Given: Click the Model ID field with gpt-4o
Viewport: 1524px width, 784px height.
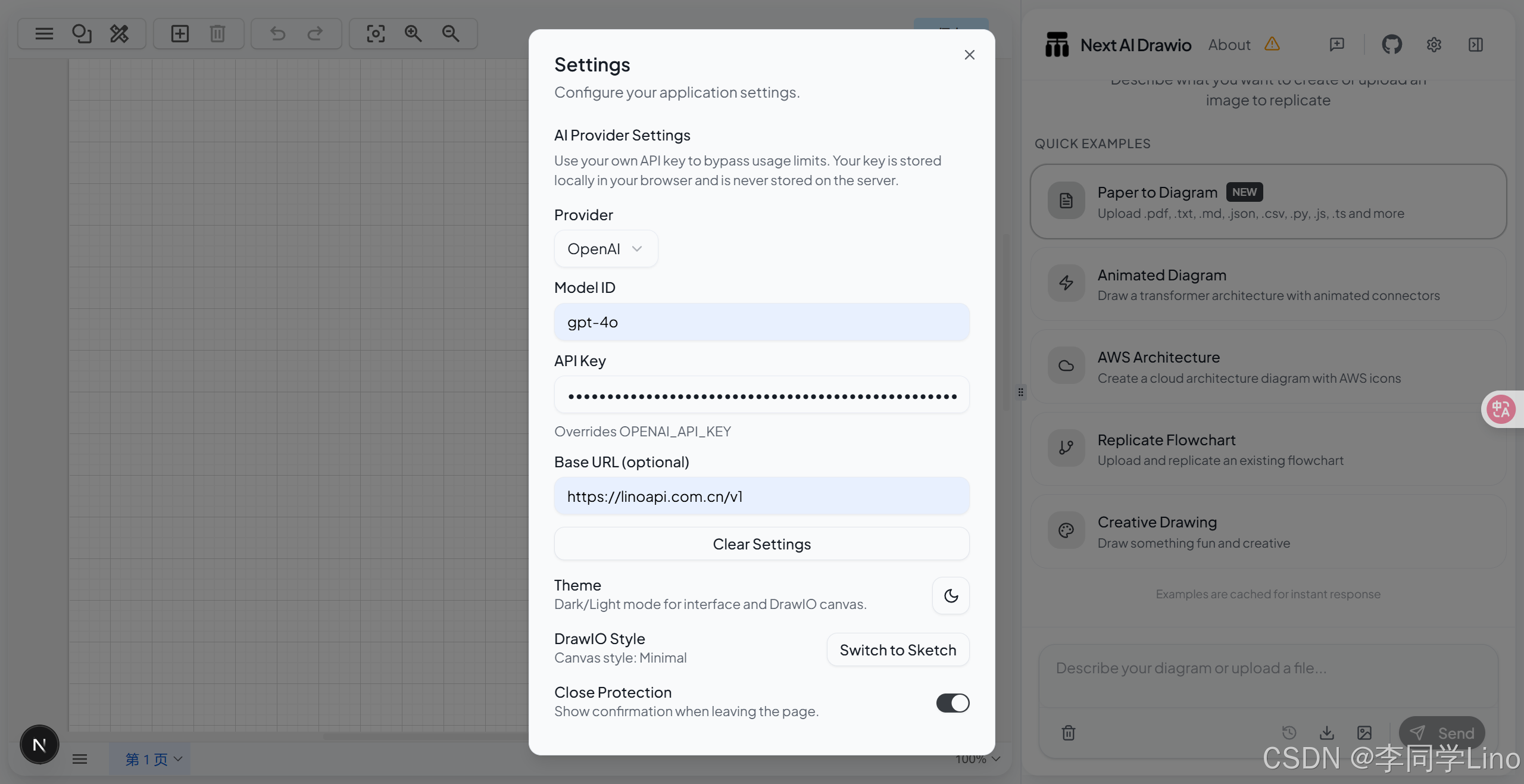Looking at the screenshot, I should pyautogui.click(x=761, y=322).
